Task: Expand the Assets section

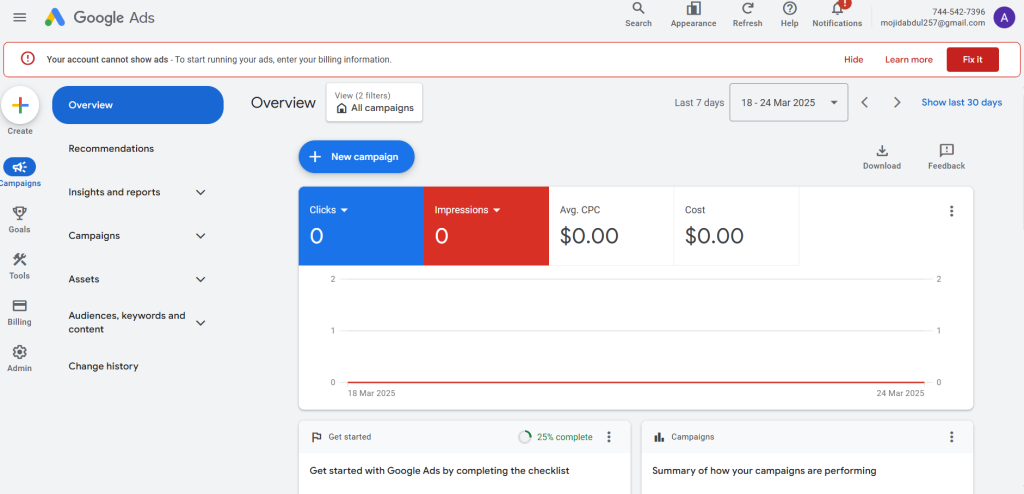Action: [x=200, y=279]
